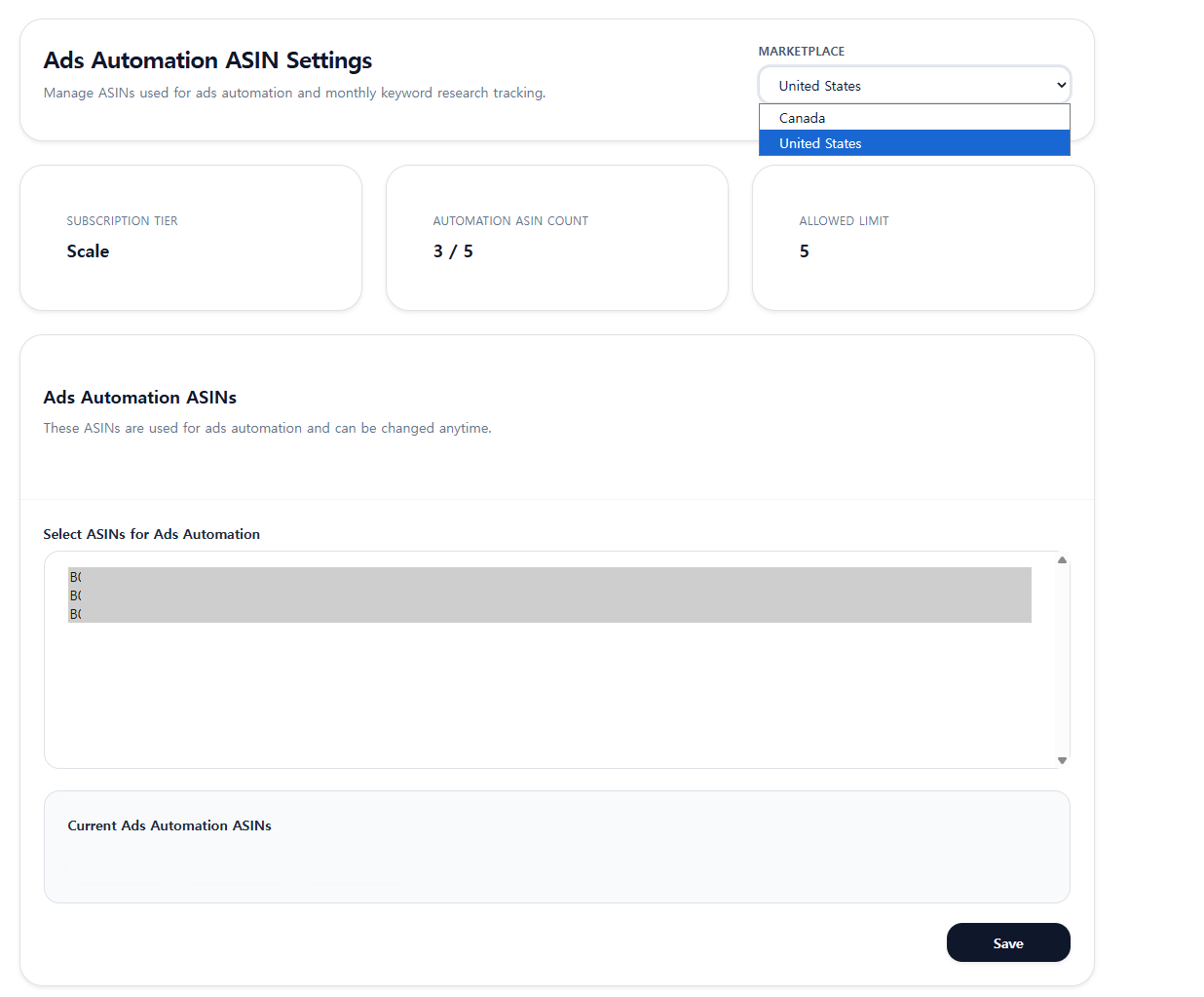The image size is (1204, 997).
Task: Click the Select ASINs for Ads Automation label
Action: pyautogui.click(x=152, y=534)
